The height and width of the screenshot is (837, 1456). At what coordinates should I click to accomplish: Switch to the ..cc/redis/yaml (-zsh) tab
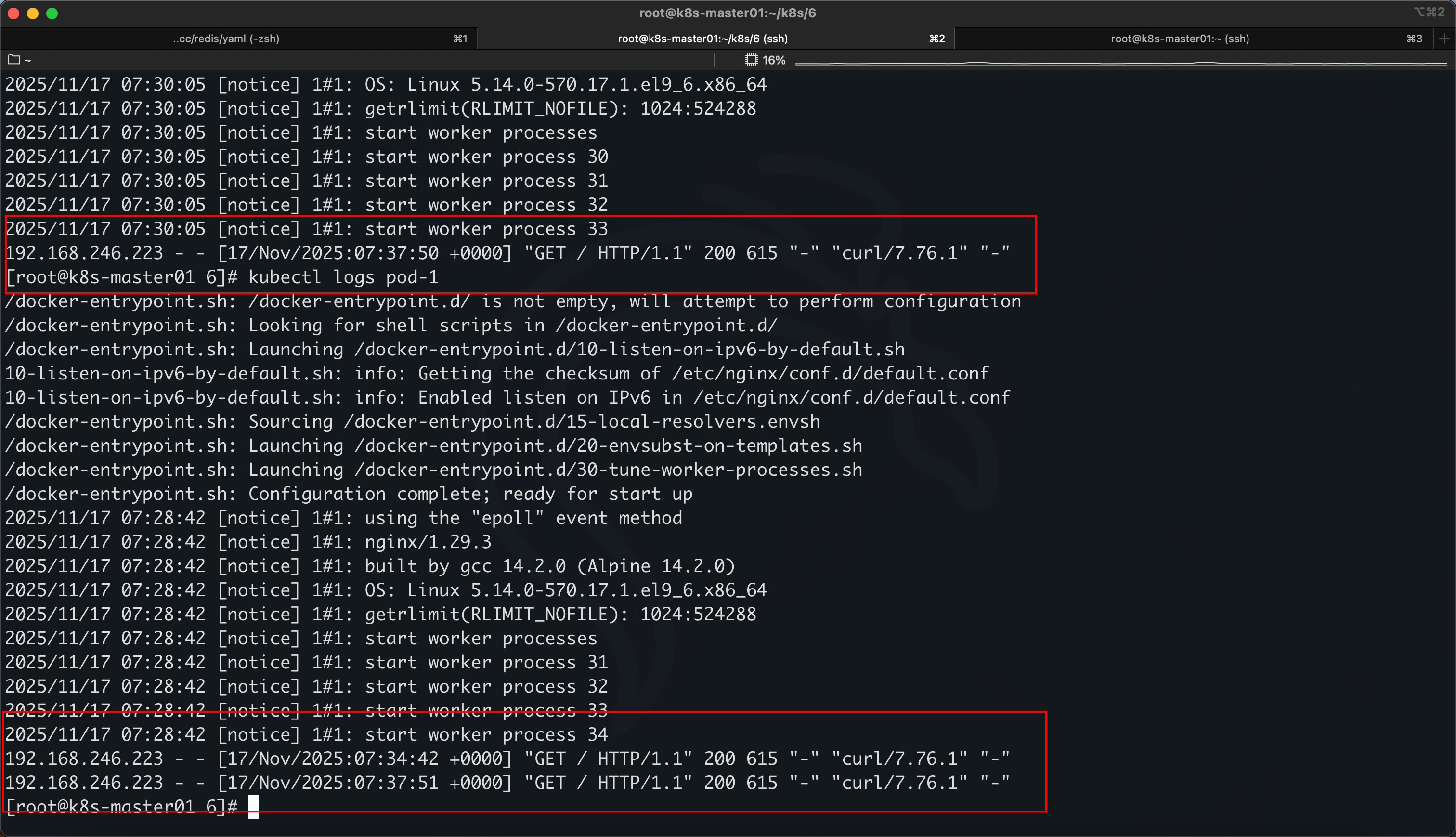pos(226,39)
